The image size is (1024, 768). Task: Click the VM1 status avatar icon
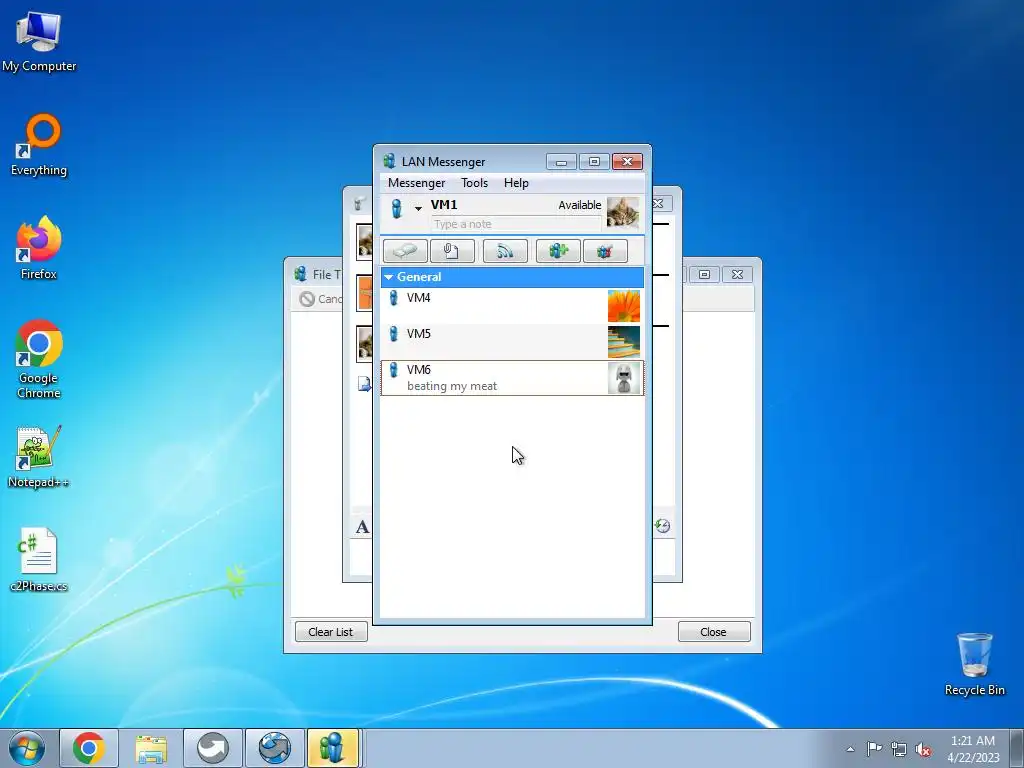coord(396,208)
